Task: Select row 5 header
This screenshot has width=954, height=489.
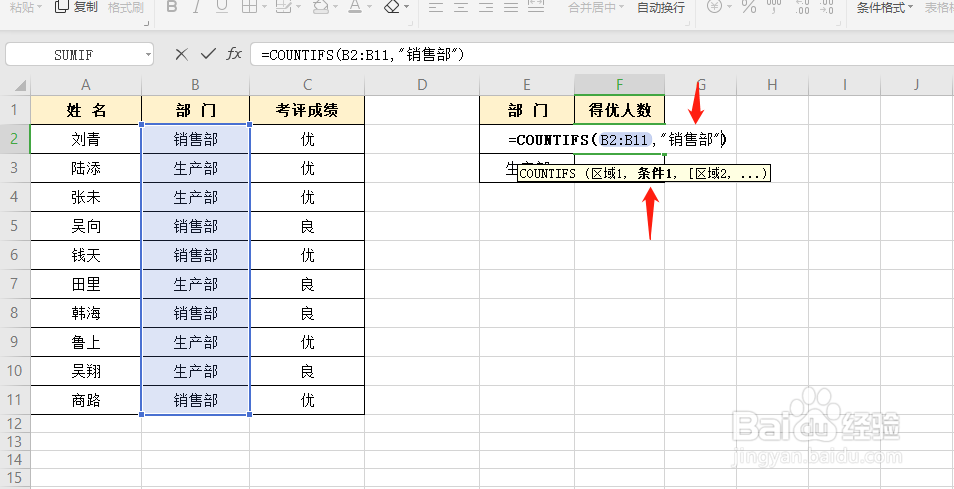Action: click(15, 226)
